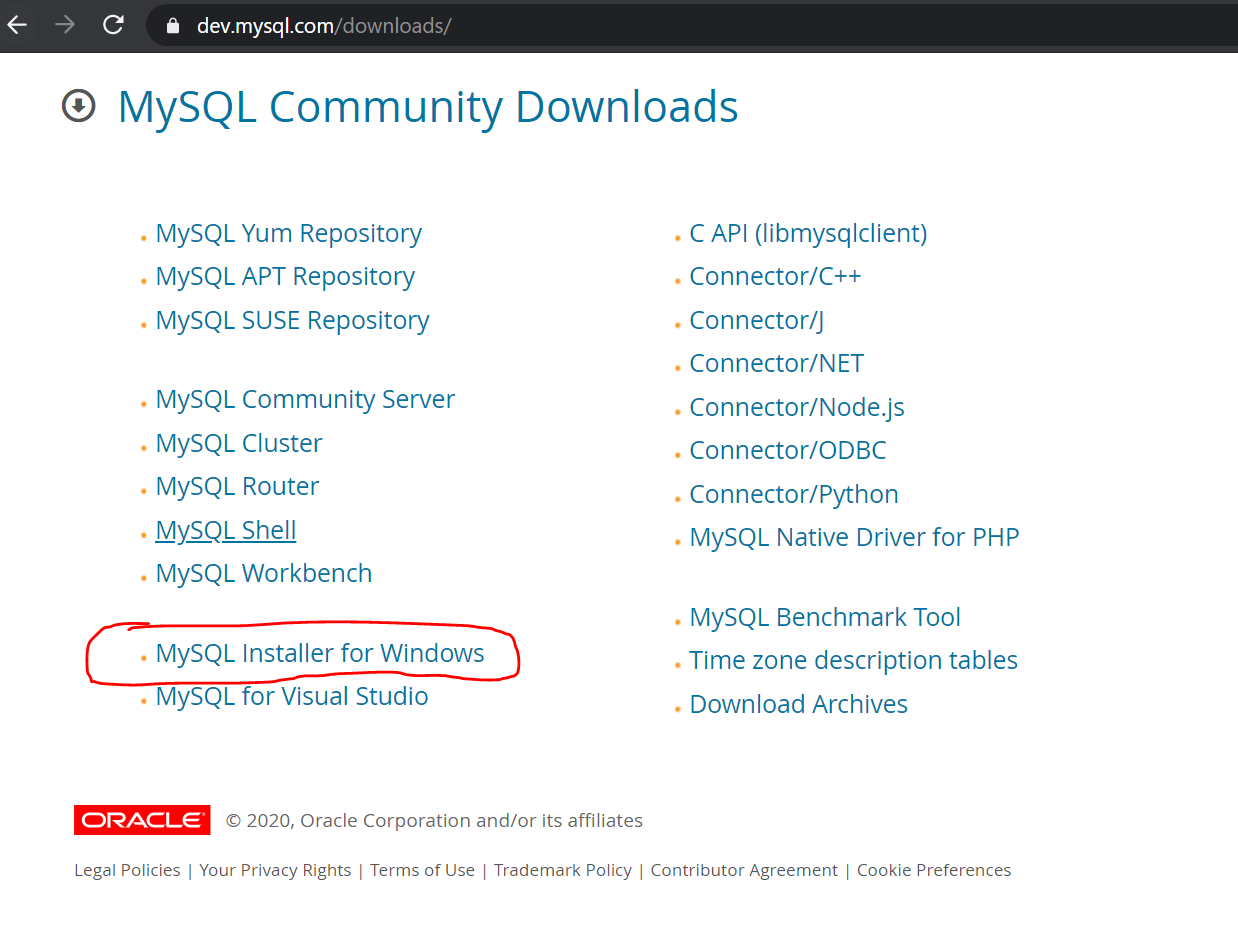Click the Oracle logo
This screenshot has width=1238, height=928.
coord(142,820)
